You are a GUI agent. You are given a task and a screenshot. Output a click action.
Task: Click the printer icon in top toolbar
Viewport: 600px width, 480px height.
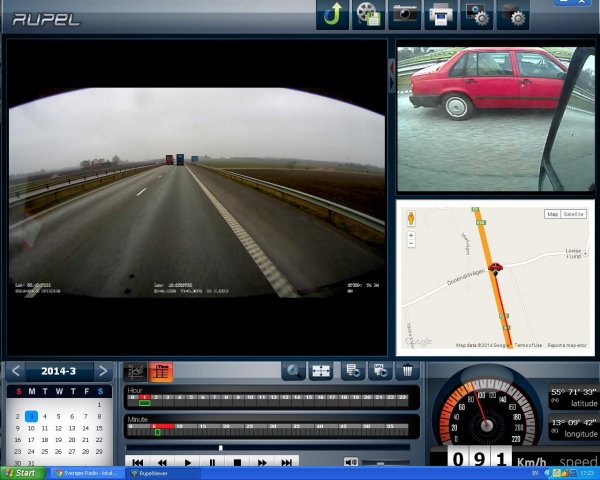tap(440, 15)
